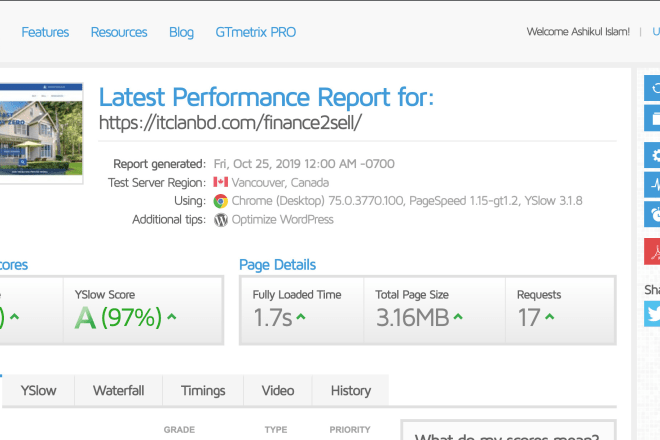
Task: Click green arrow next to 3.16MB page size
Action: (x=457, y=318)
